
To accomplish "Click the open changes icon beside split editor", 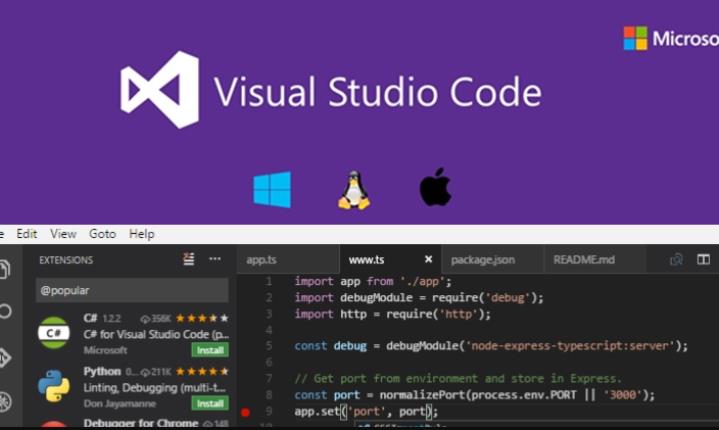I will 676,259.
